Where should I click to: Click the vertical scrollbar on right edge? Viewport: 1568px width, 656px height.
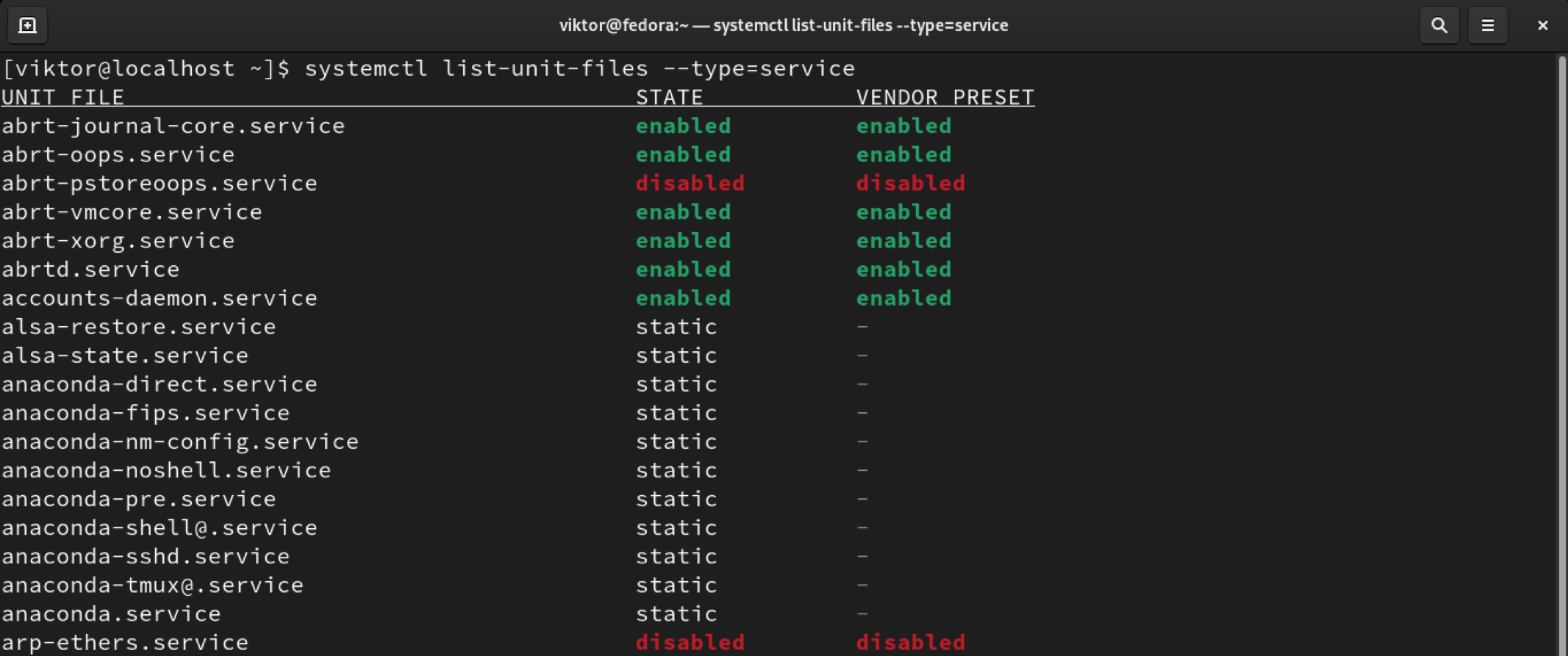1559,353
